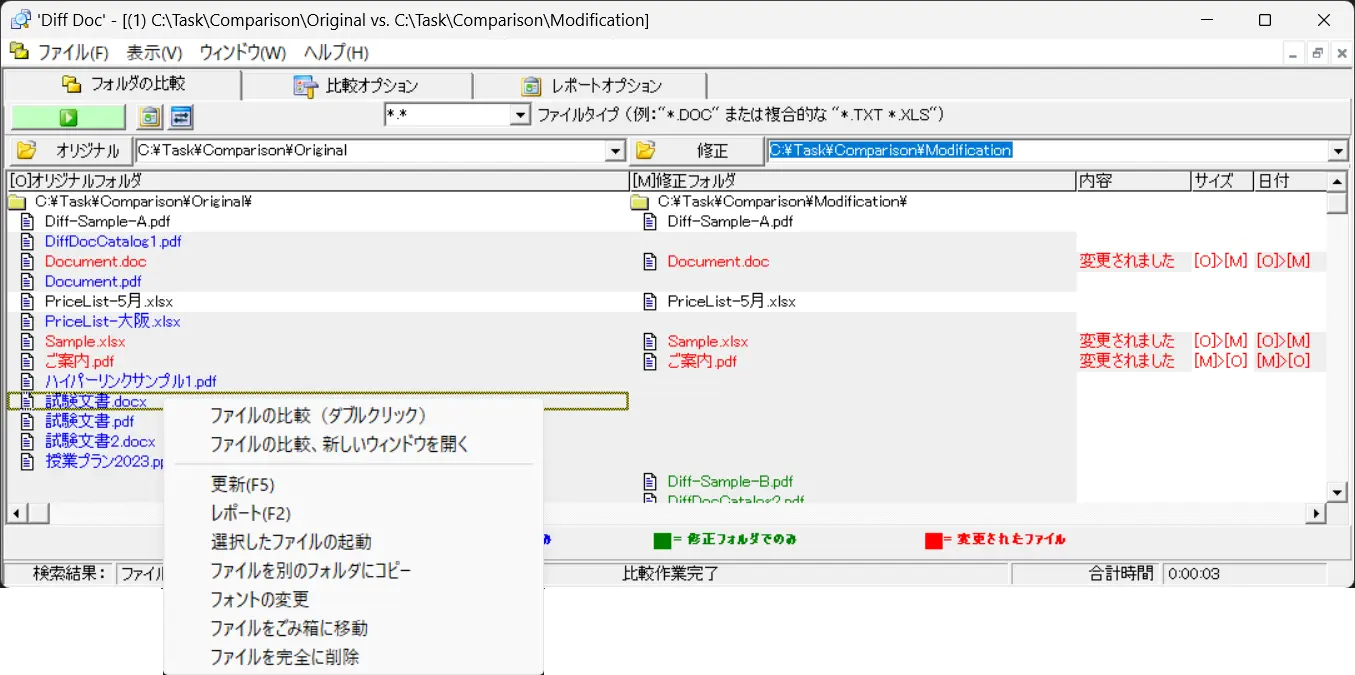Click the file icon of Document.doc in modification folder

[x=651, y=261]
